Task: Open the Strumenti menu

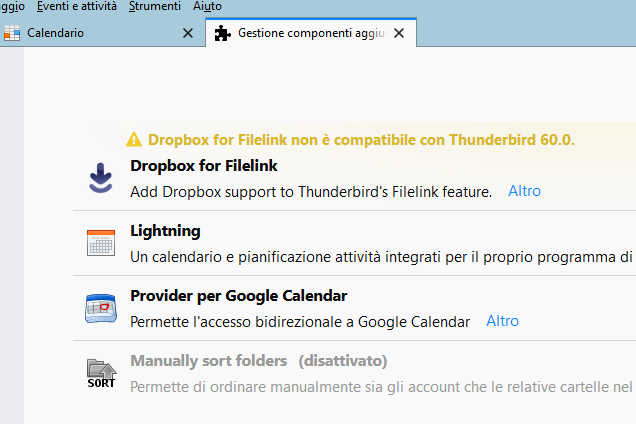Action: coord(155,6)
